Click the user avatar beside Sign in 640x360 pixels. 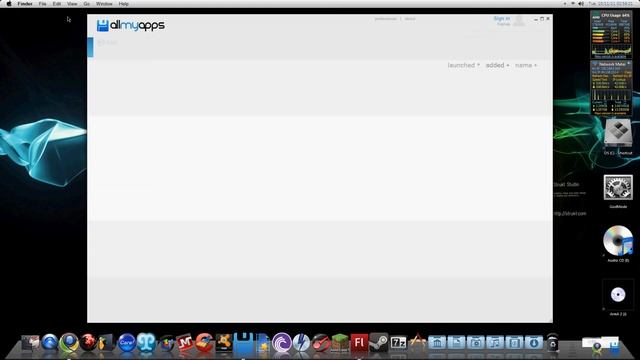point(519,21)
